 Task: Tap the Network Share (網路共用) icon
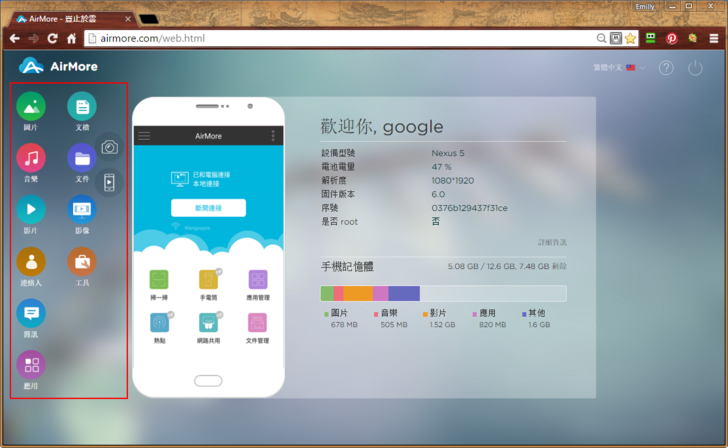[x=208, y=323]
